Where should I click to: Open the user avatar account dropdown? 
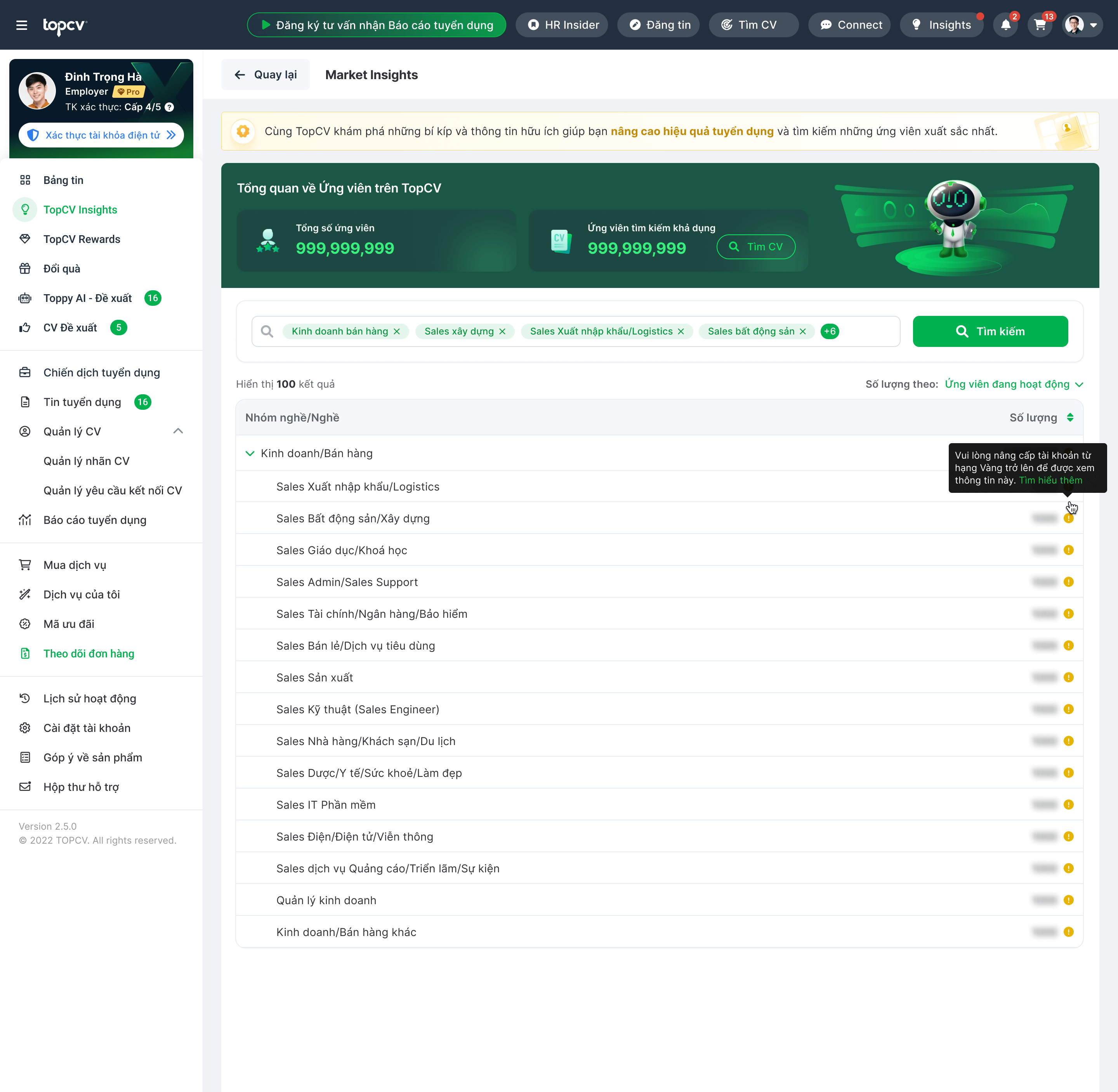[1082, 25]
